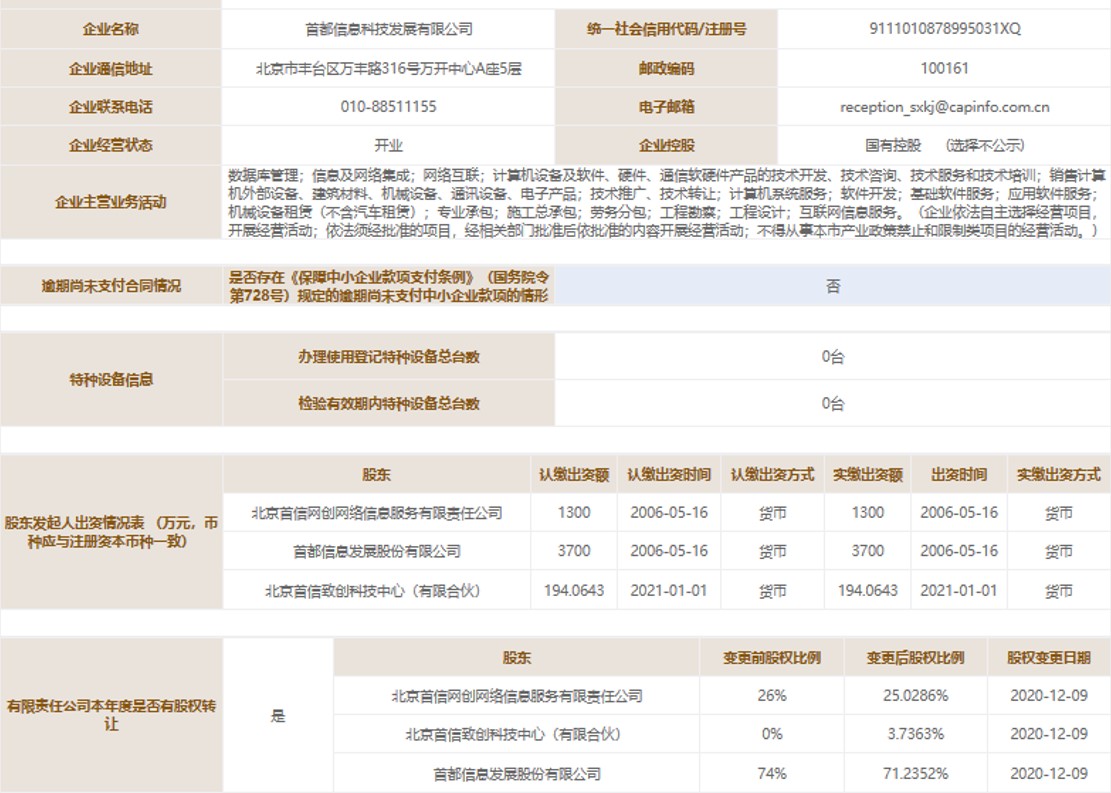This screenshot has width=1111, height=793.
Task: Click the 办理使用登记特种设备总台数 label
Action: click(x=388, y=356)
